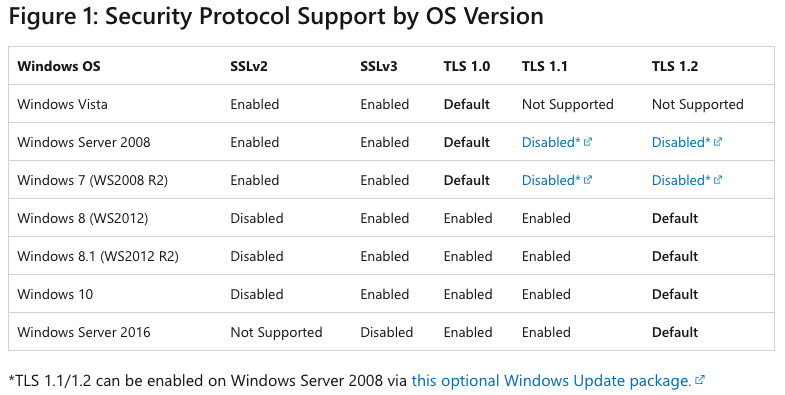Click external-link icon beside Windows 7 TLS 1.2
Viewport: 785px width, 395px height.
(718, 180)
